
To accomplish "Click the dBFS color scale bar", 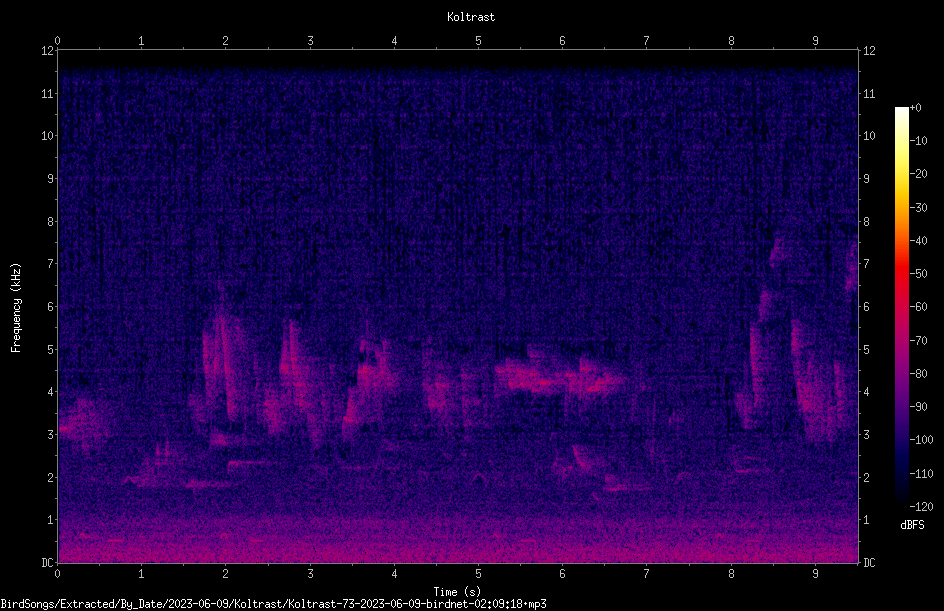I will pos(901,306).
